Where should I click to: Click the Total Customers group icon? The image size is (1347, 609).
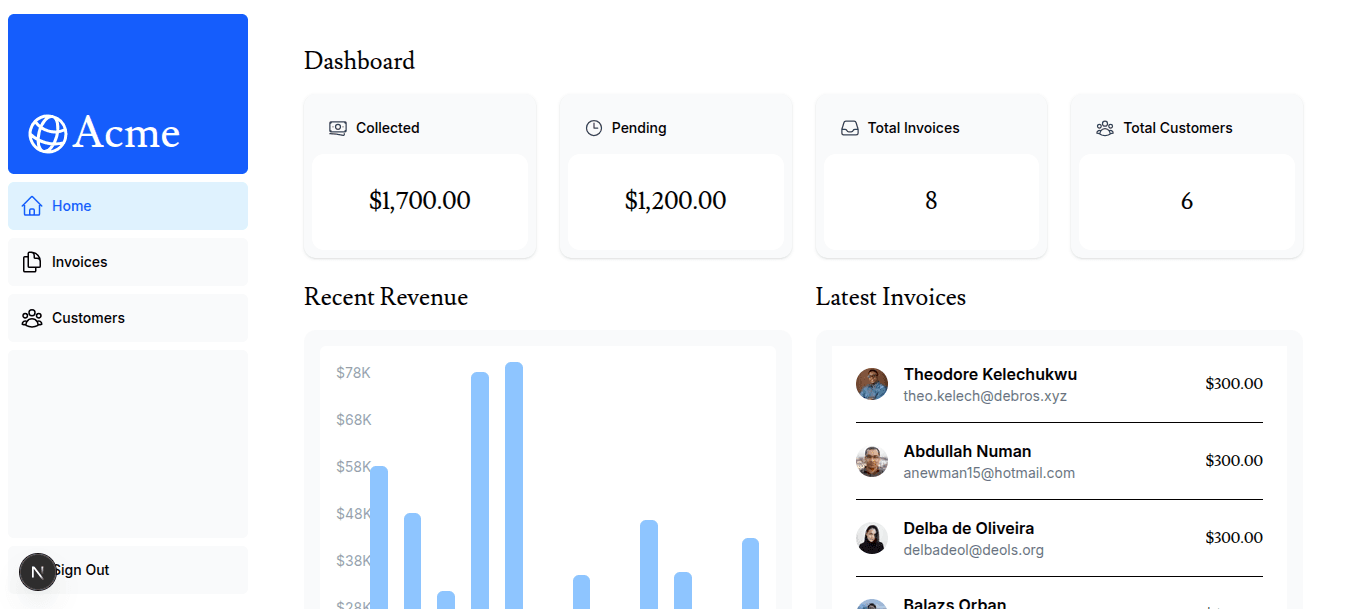coord(1105,128)
